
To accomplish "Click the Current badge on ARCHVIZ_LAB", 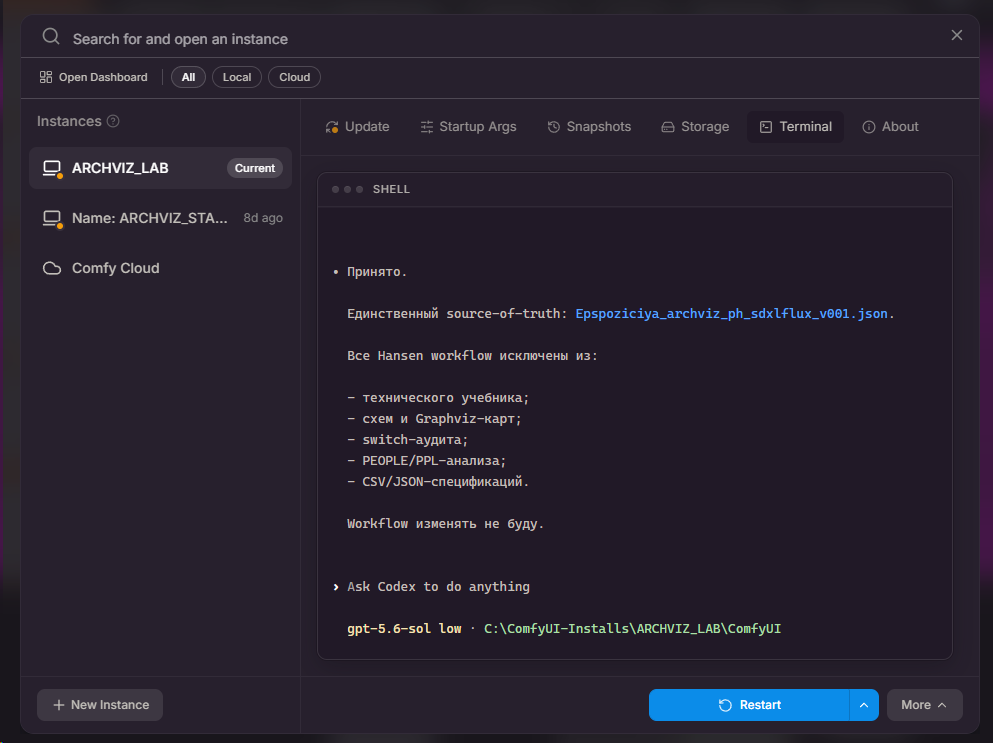I will 255,168.
